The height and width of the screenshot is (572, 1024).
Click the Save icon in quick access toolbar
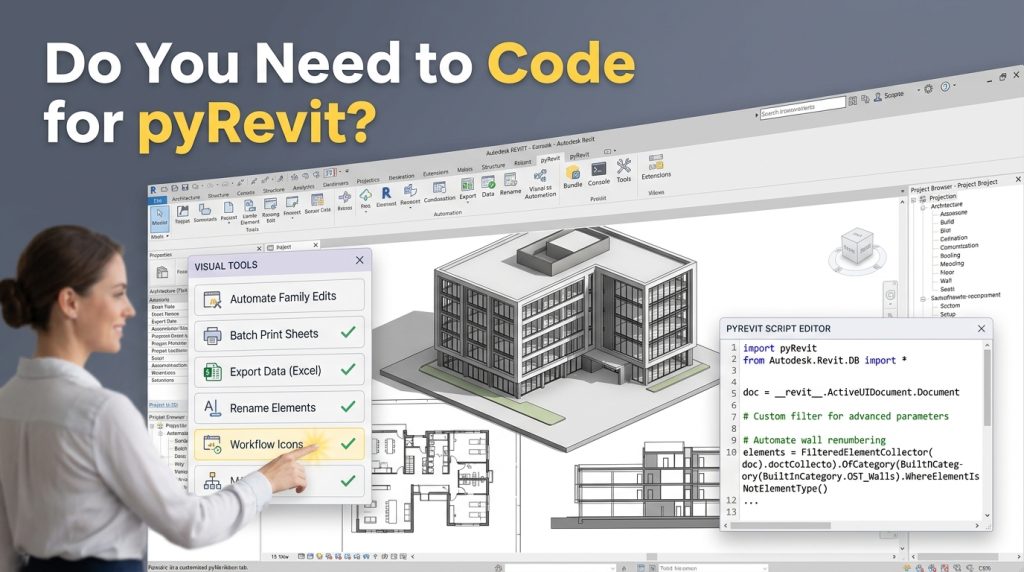[185, 187]
